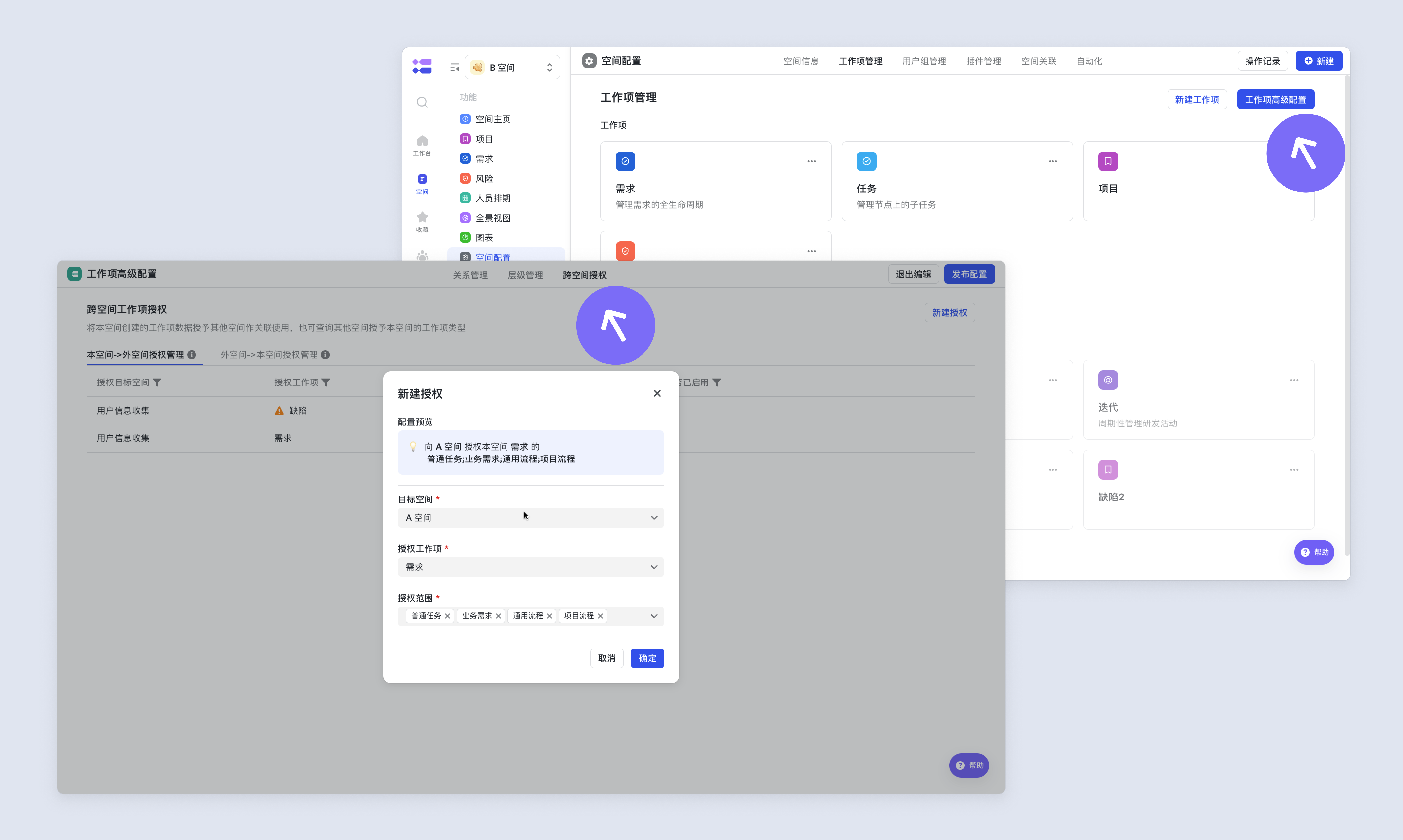Remove the 通用流程 tag
Image resolution: width=1403 pixels, height=840 pixels.
[549, 616]
